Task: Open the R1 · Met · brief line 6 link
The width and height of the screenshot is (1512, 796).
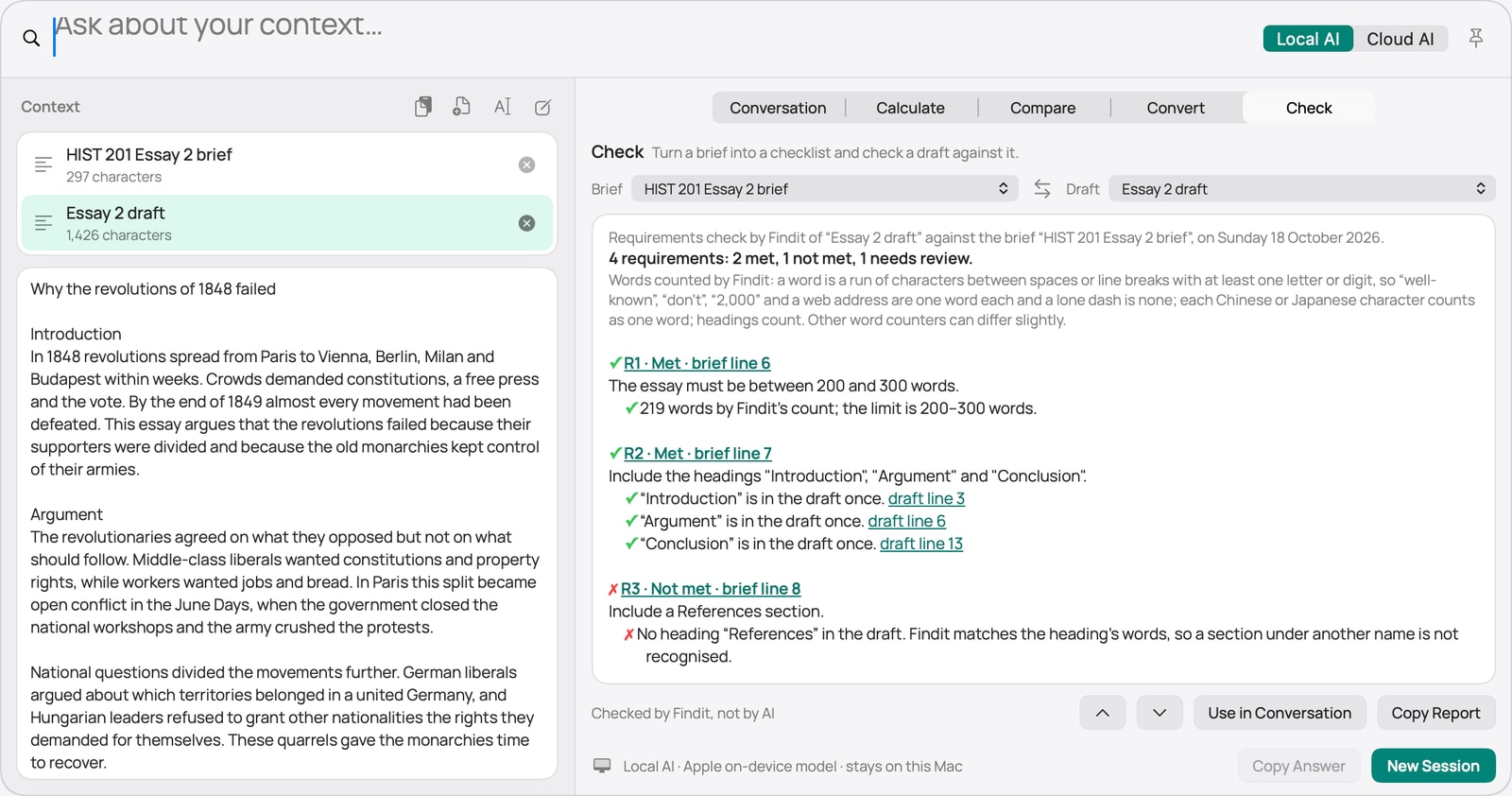Action: pos(696,363)
